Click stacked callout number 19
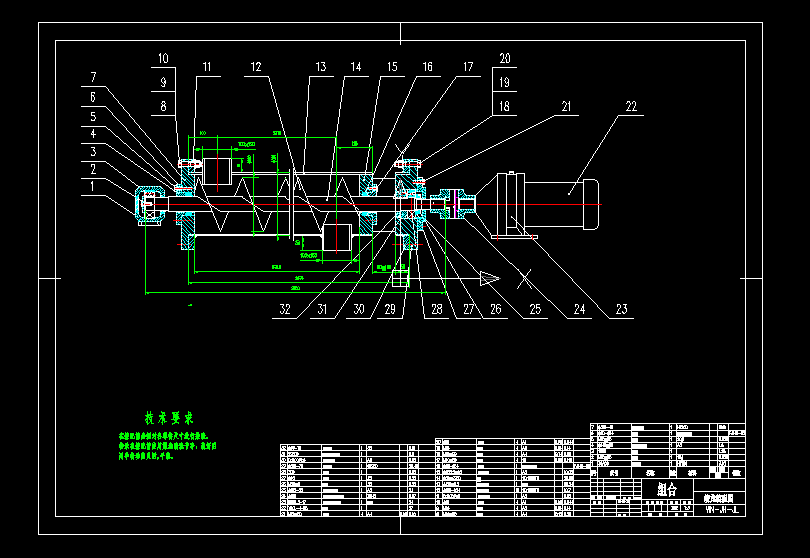Image resolution: width=810 pixels, height=558 pixels. point(504,82)
